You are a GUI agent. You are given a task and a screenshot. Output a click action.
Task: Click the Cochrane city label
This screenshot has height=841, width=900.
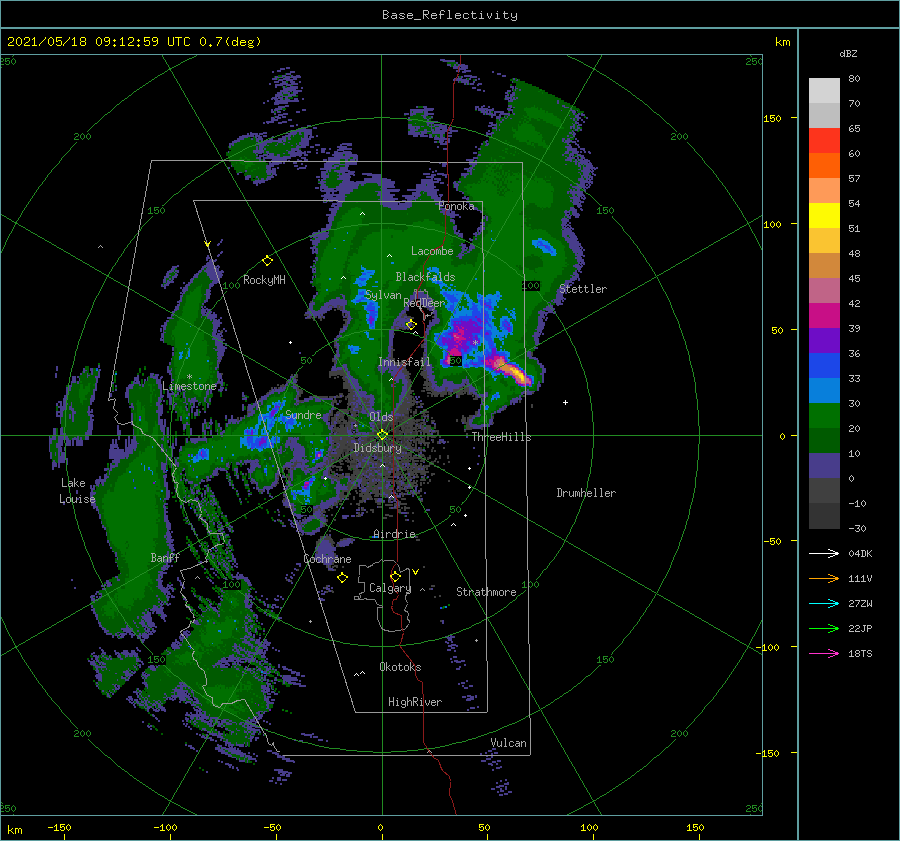327,559
